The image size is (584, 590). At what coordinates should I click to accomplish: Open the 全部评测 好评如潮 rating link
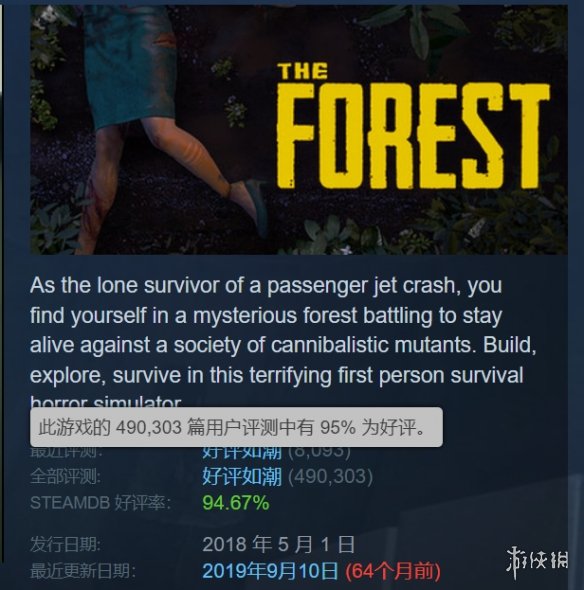242,476
